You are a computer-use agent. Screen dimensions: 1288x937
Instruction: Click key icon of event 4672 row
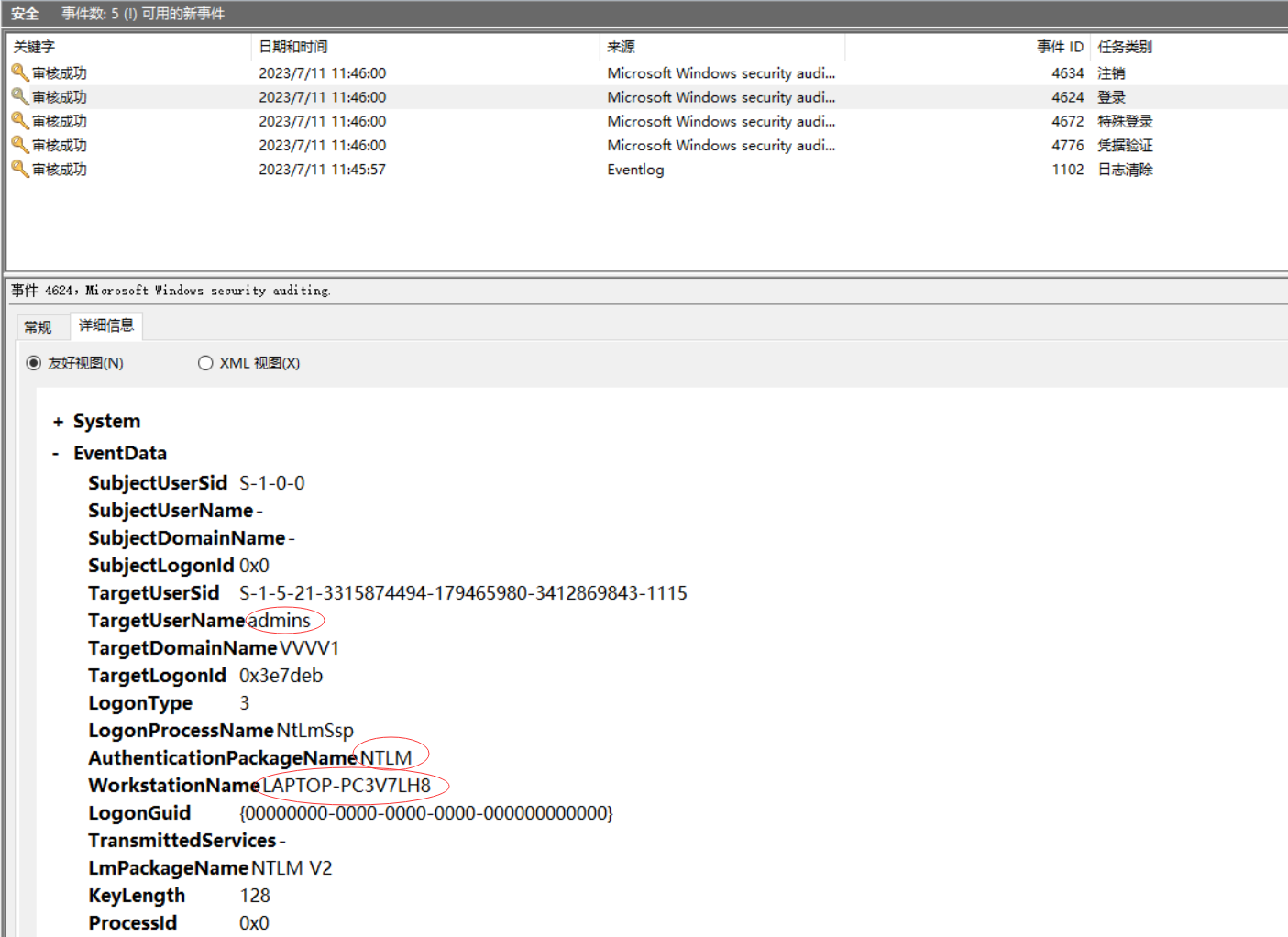coord(19,120)
